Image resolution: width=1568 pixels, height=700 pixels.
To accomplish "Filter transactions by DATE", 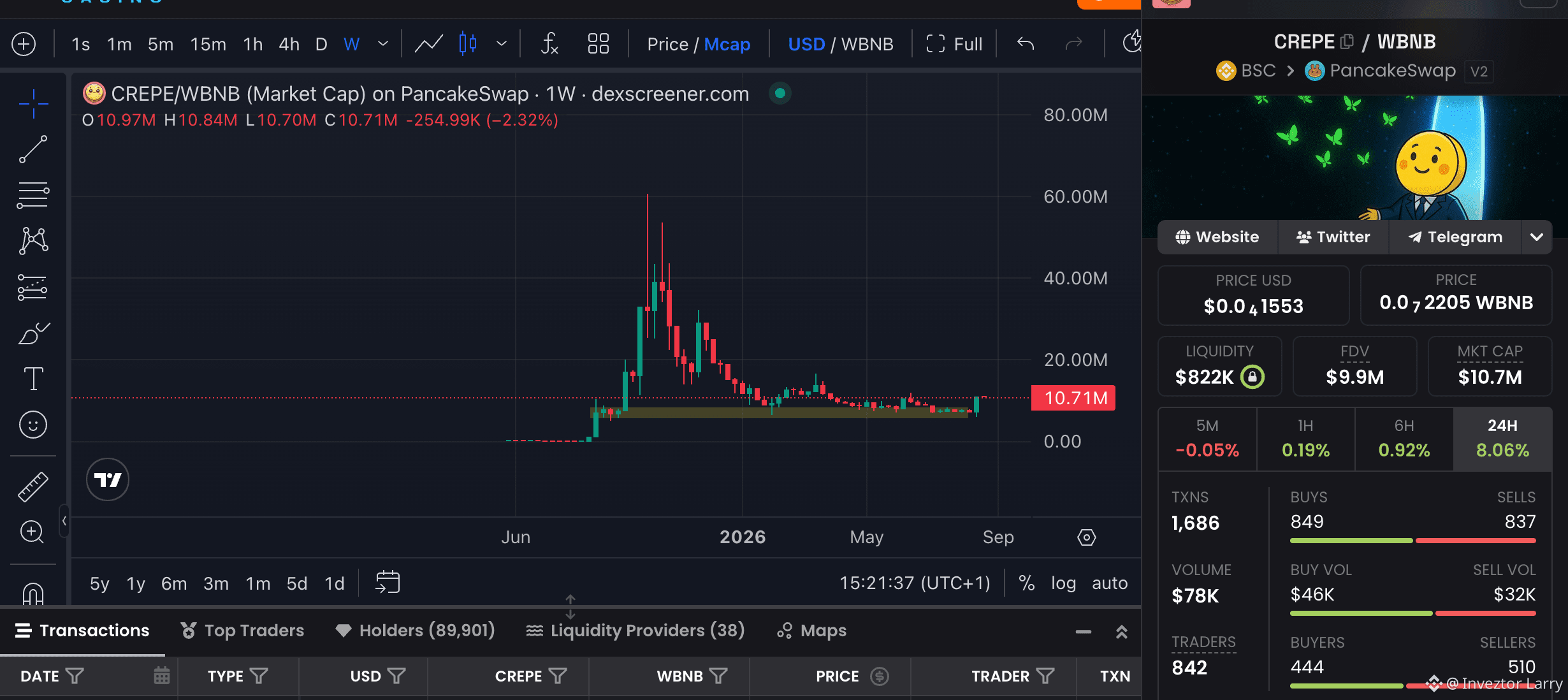I will click(75, 676).
